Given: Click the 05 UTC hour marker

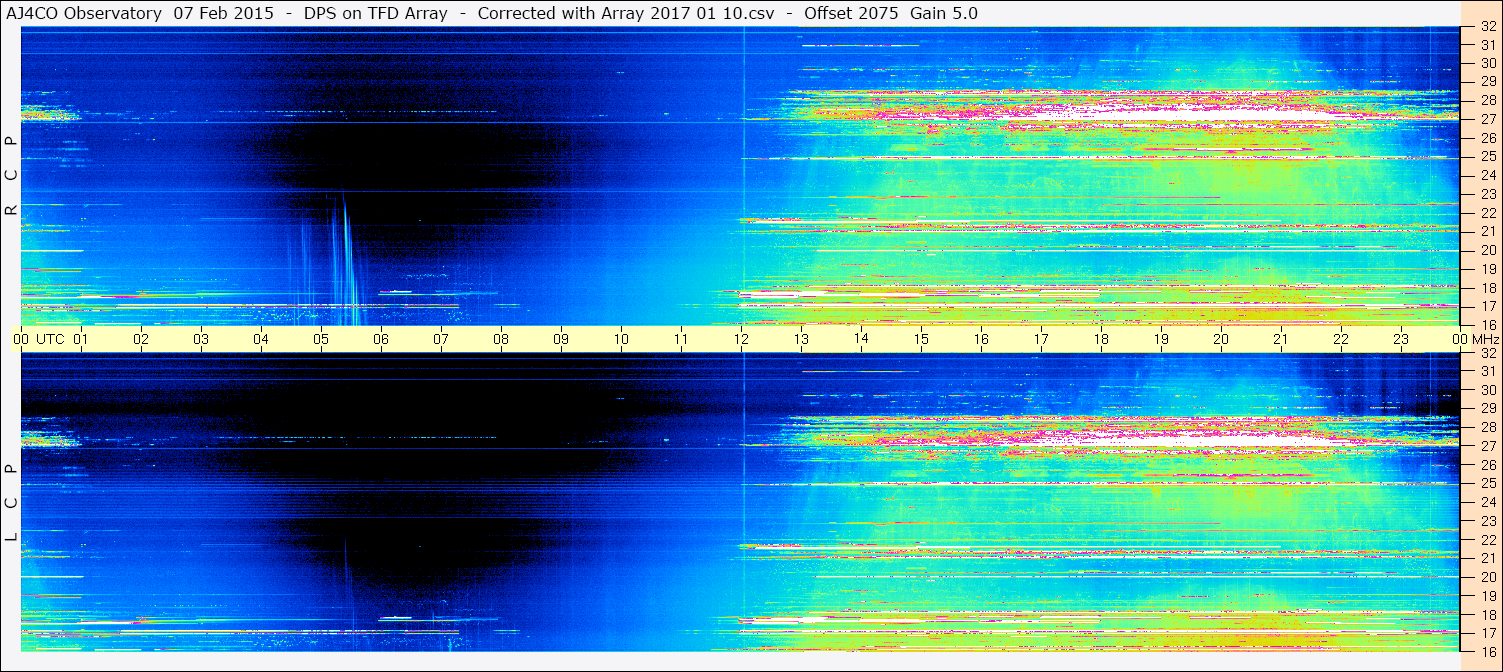Looking at the screenshot, I should click(x=321, y=339).
